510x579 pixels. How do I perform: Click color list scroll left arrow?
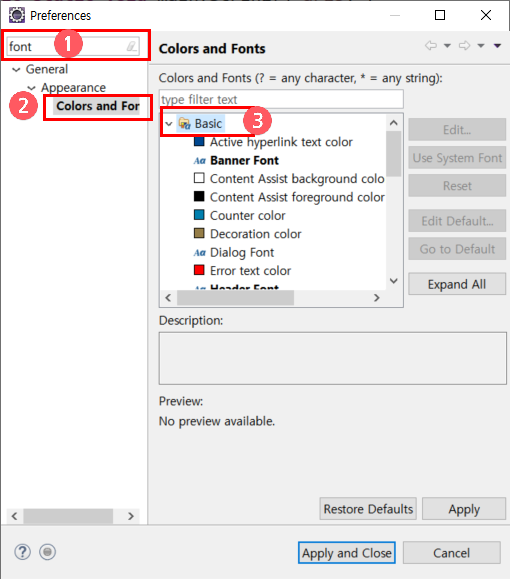[x=168, y=298]
